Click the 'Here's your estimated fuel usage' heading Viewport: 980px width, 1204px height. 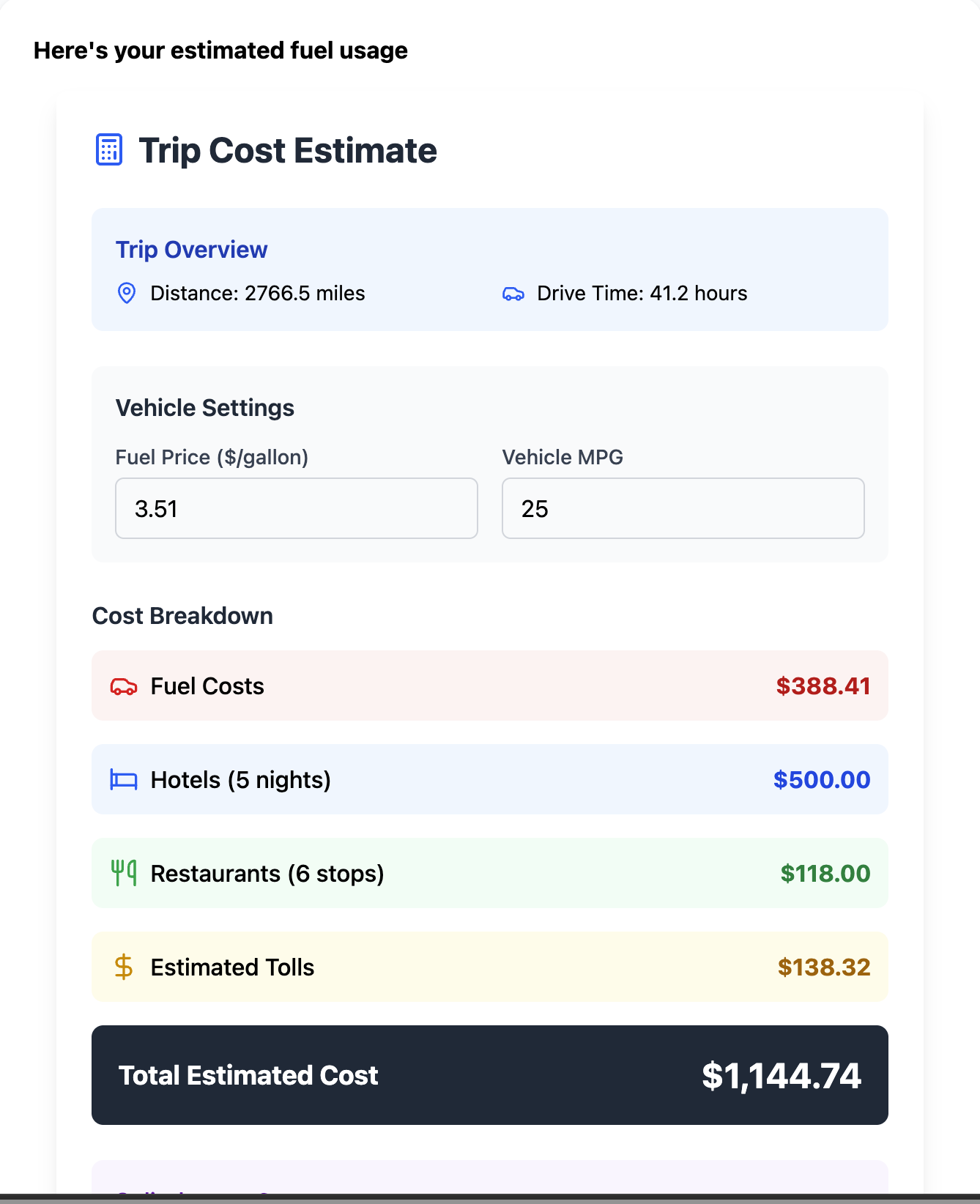click(x=220, y=51)
